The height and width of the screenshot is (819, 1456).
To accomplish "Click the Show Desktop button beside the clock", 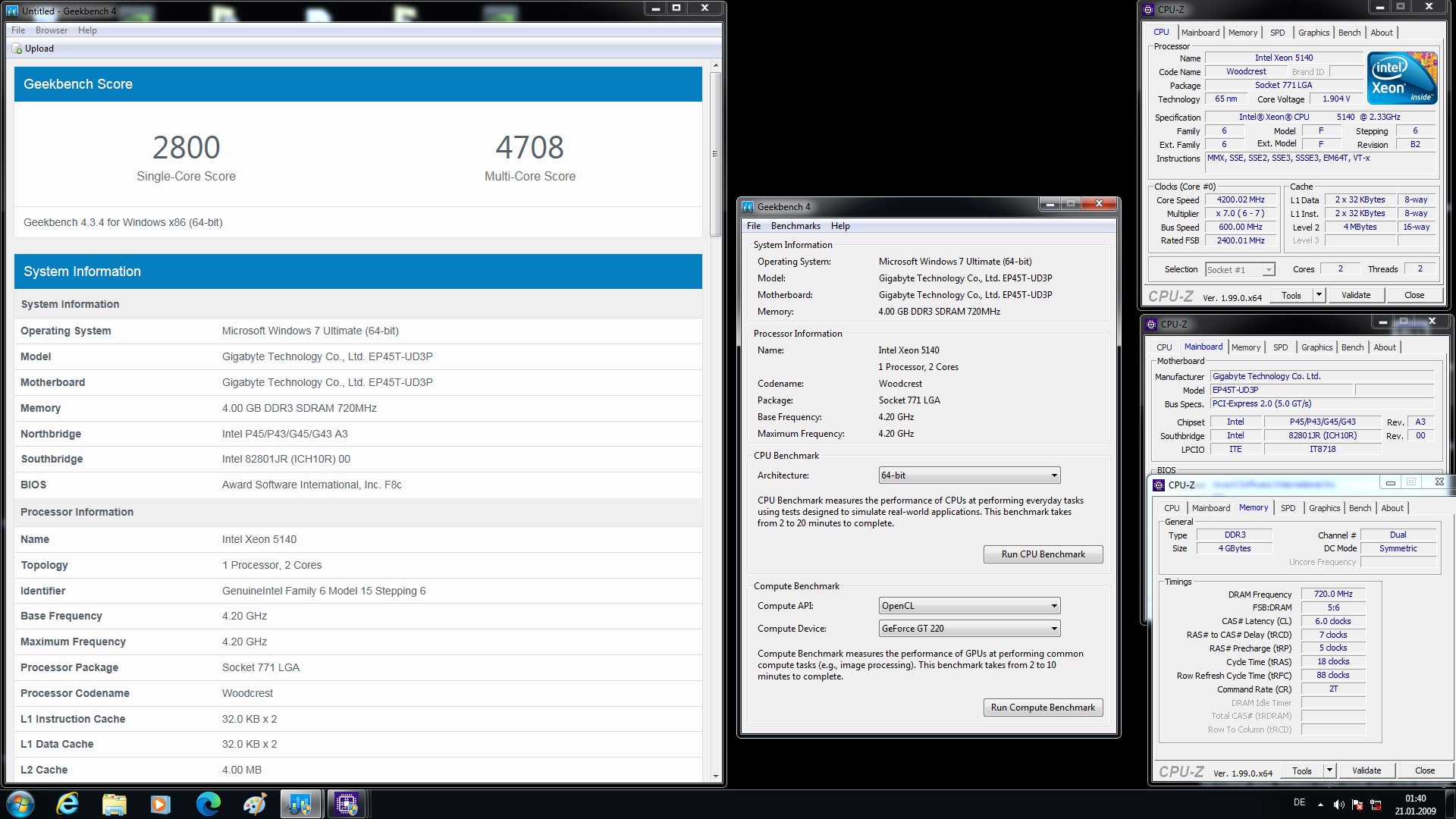I will coord(1450,805).
